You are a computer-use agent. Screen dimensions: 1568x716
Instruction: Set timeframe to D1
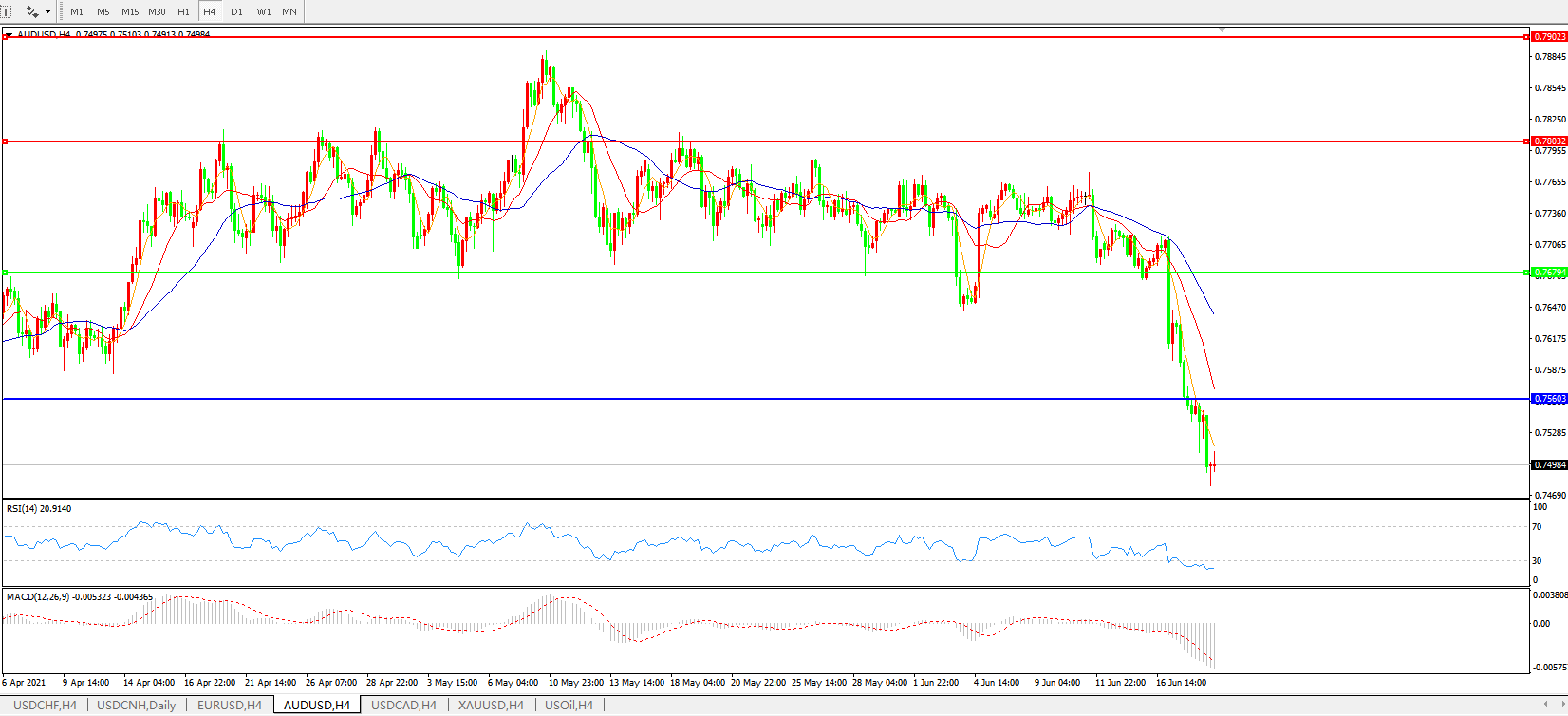236,12
